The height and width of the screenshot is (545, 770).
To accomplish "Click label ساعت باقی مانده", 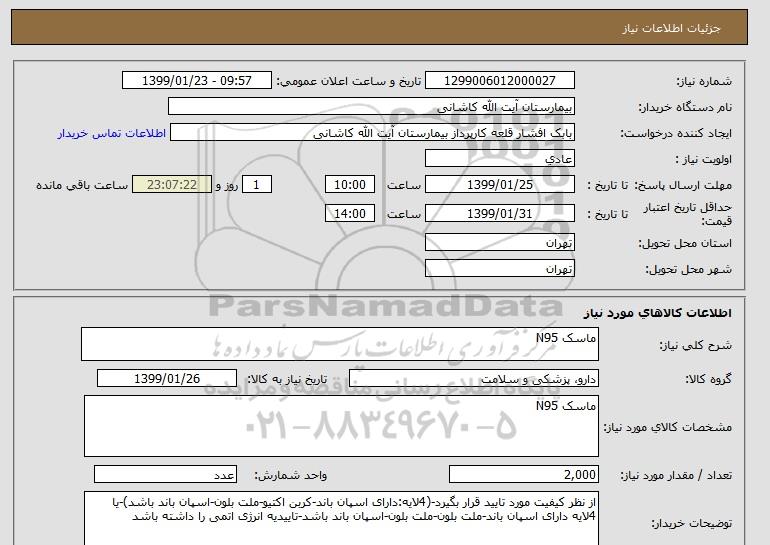I will coord(82,185).
